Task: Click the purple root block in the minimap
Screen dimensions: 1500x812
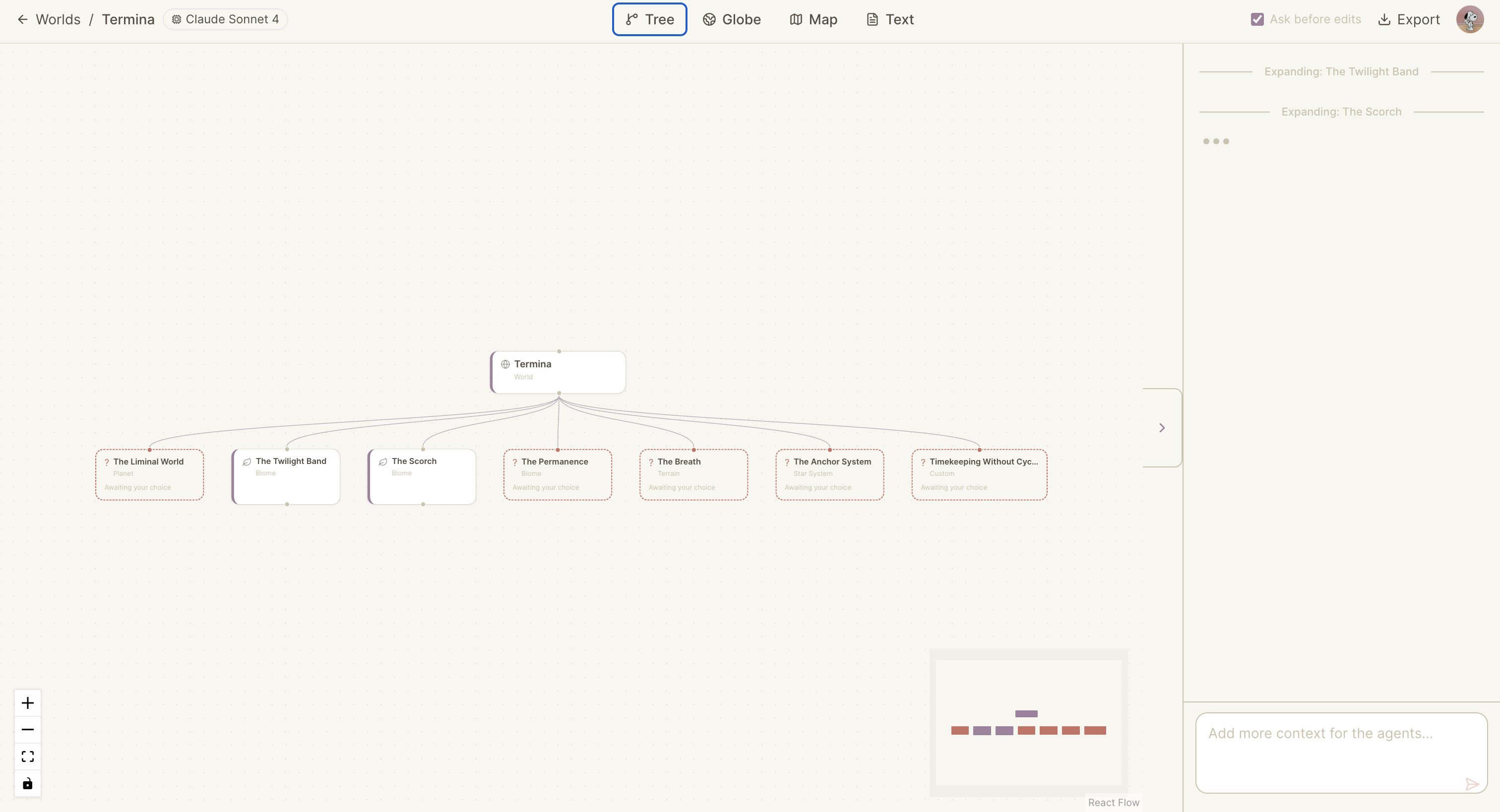Action: (x=1026, y=714)
